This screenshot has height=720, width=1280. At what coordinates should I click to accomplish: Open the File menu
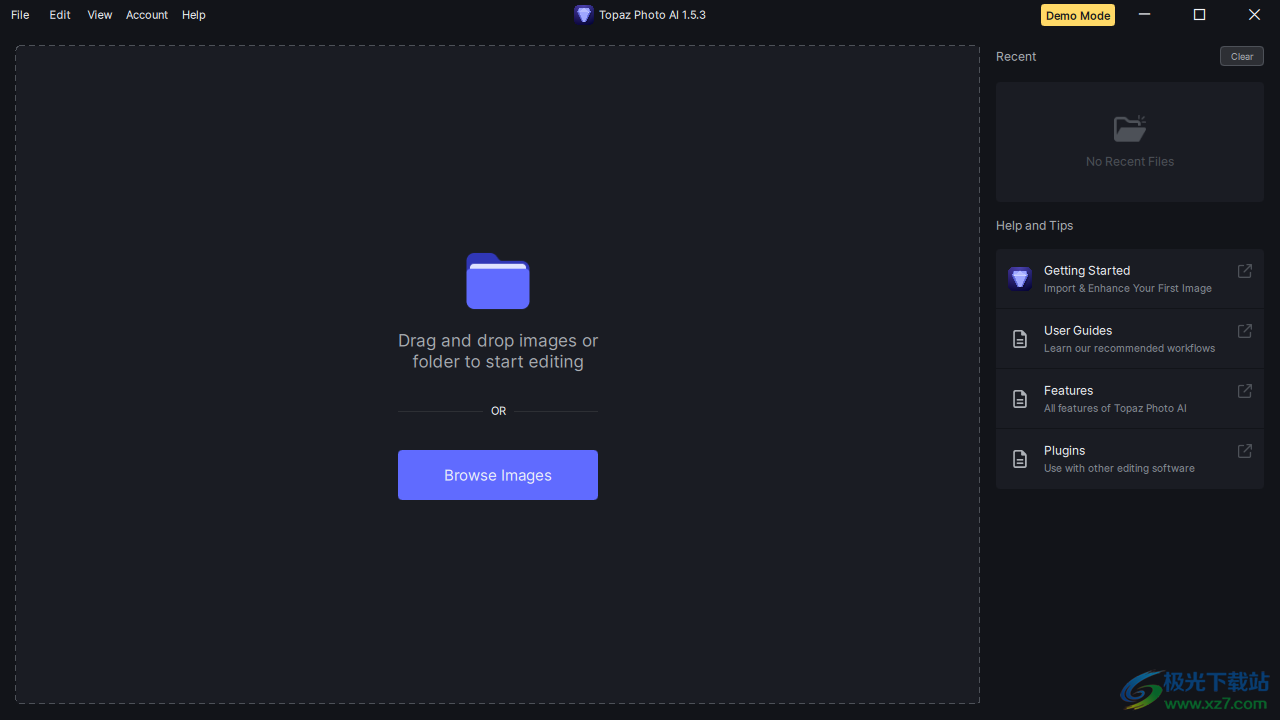pyautogui.click(x=20, y=15)
